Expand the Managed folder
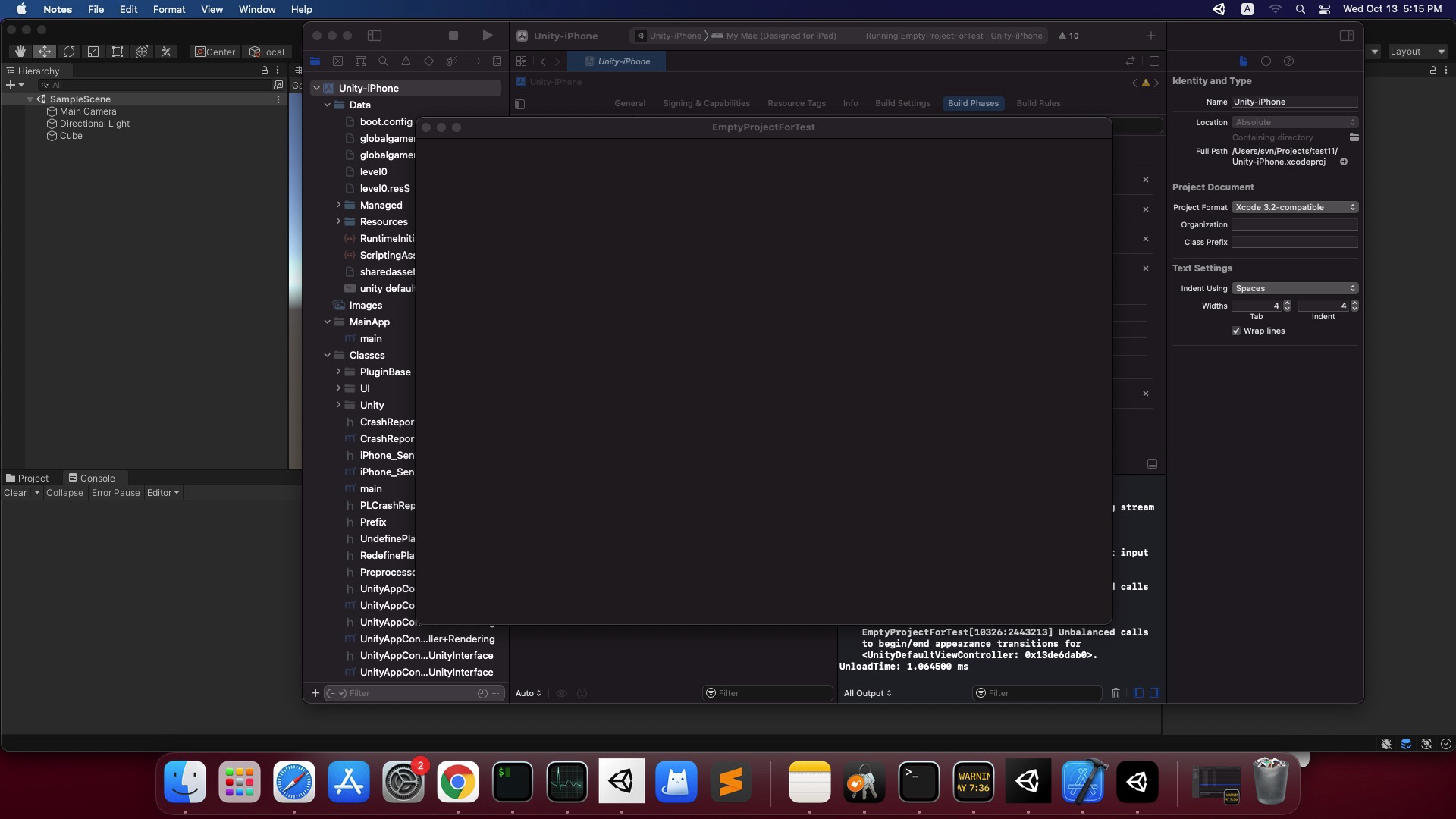 coord(338,205)
